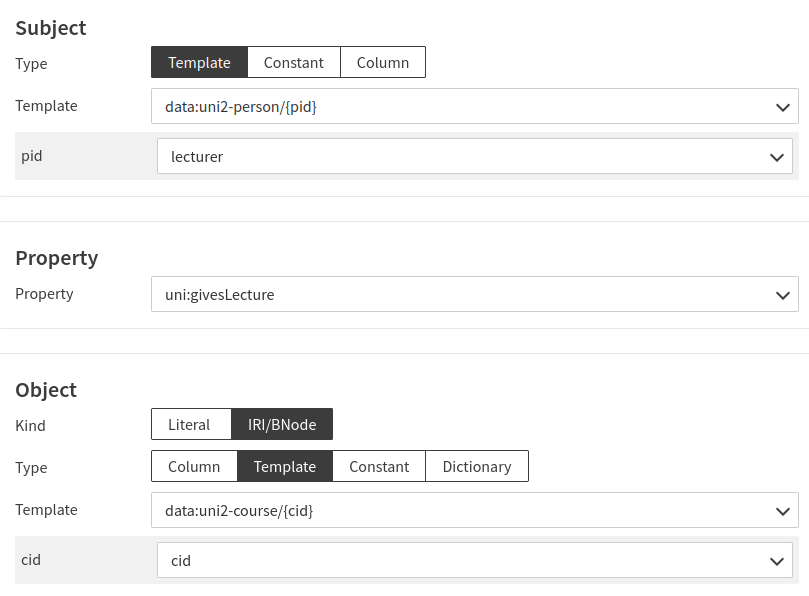Choose Constant object type
809x596 pixels.
point(379,466)
